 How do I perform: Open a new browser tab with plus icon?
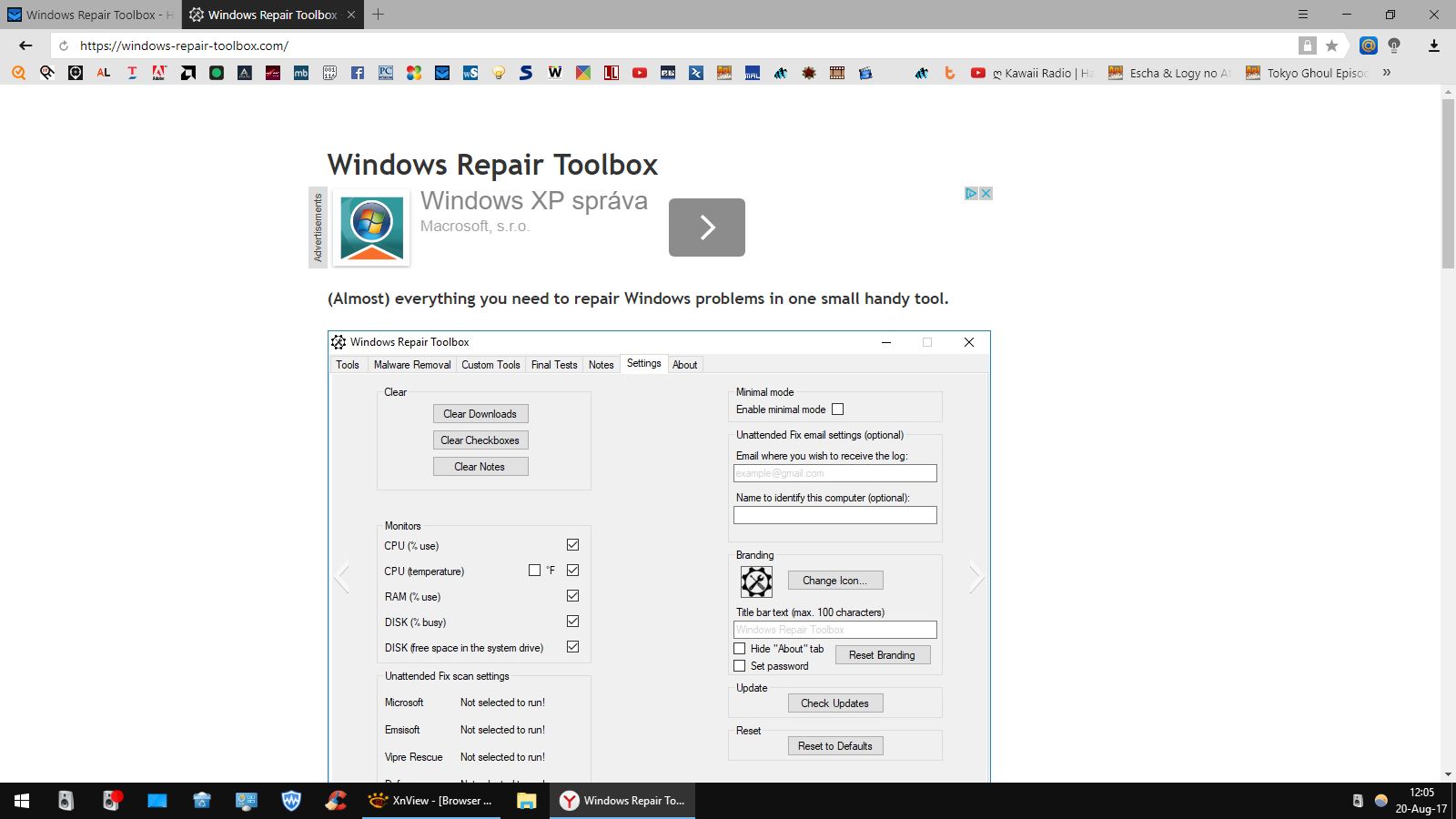[379, 15]
